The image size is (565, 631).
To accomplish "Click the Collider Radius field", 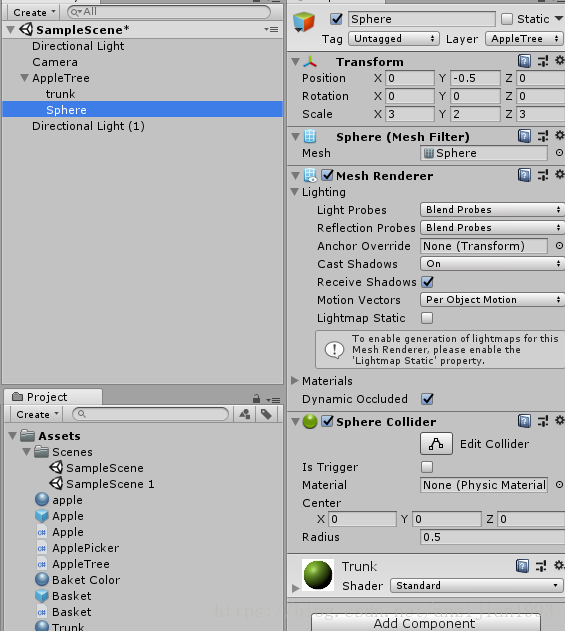I will tap(493, 537).
